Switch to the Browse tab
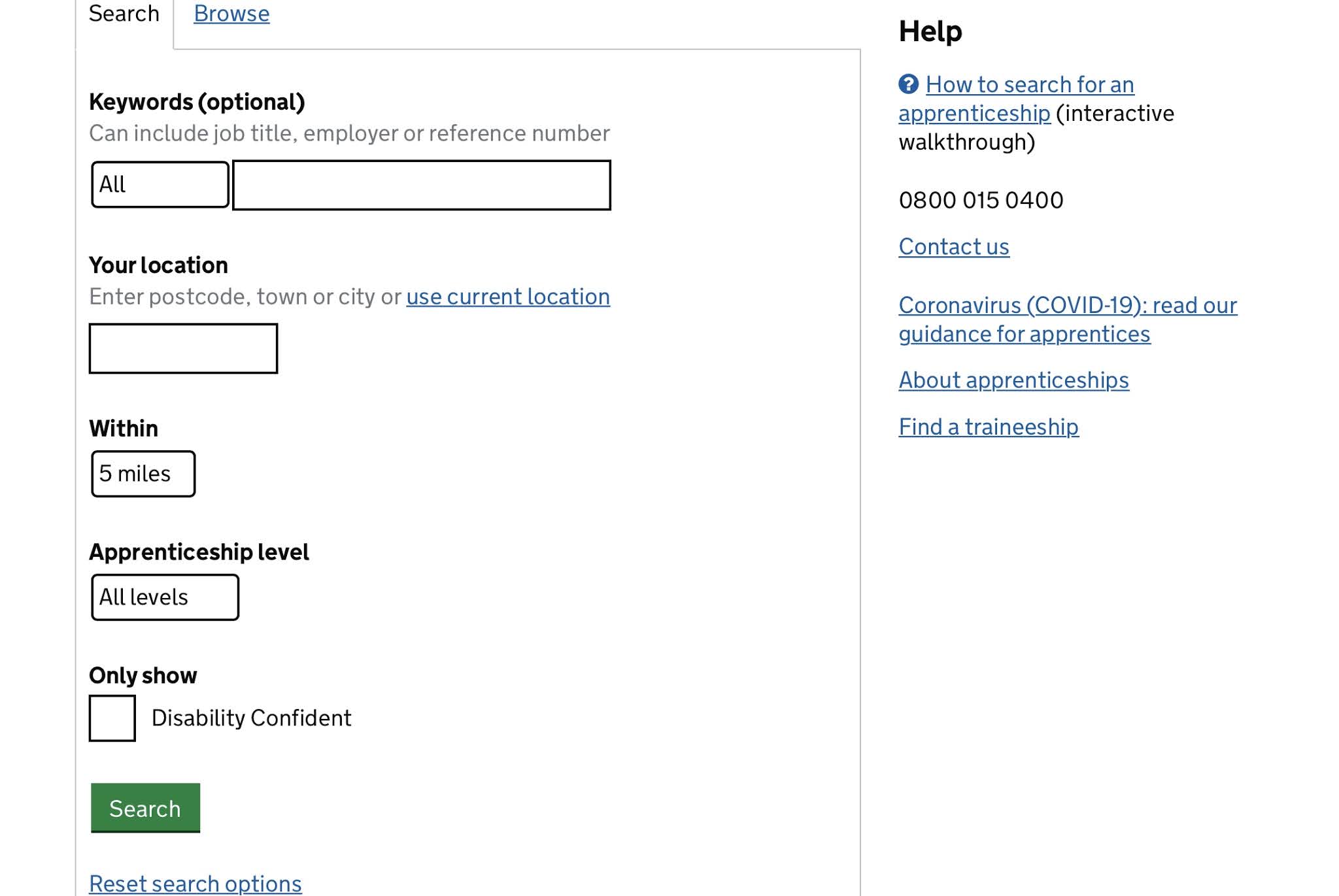This screenshot has height=896, width=1339. (231, 14)
